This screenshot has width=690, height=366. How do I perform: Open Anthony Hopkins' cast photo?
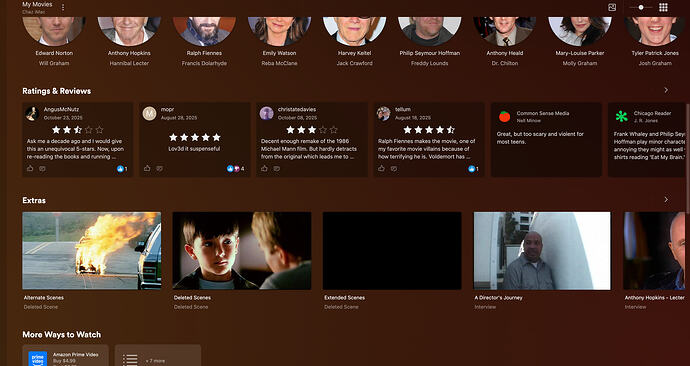(129, 31)
